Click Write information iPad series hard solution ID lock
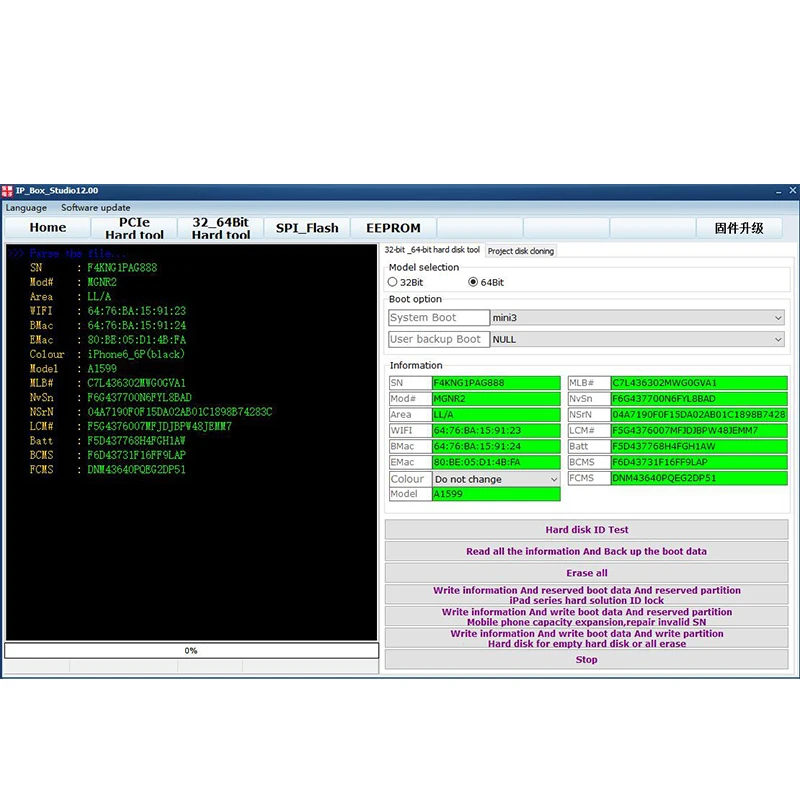 coord(586,595)
